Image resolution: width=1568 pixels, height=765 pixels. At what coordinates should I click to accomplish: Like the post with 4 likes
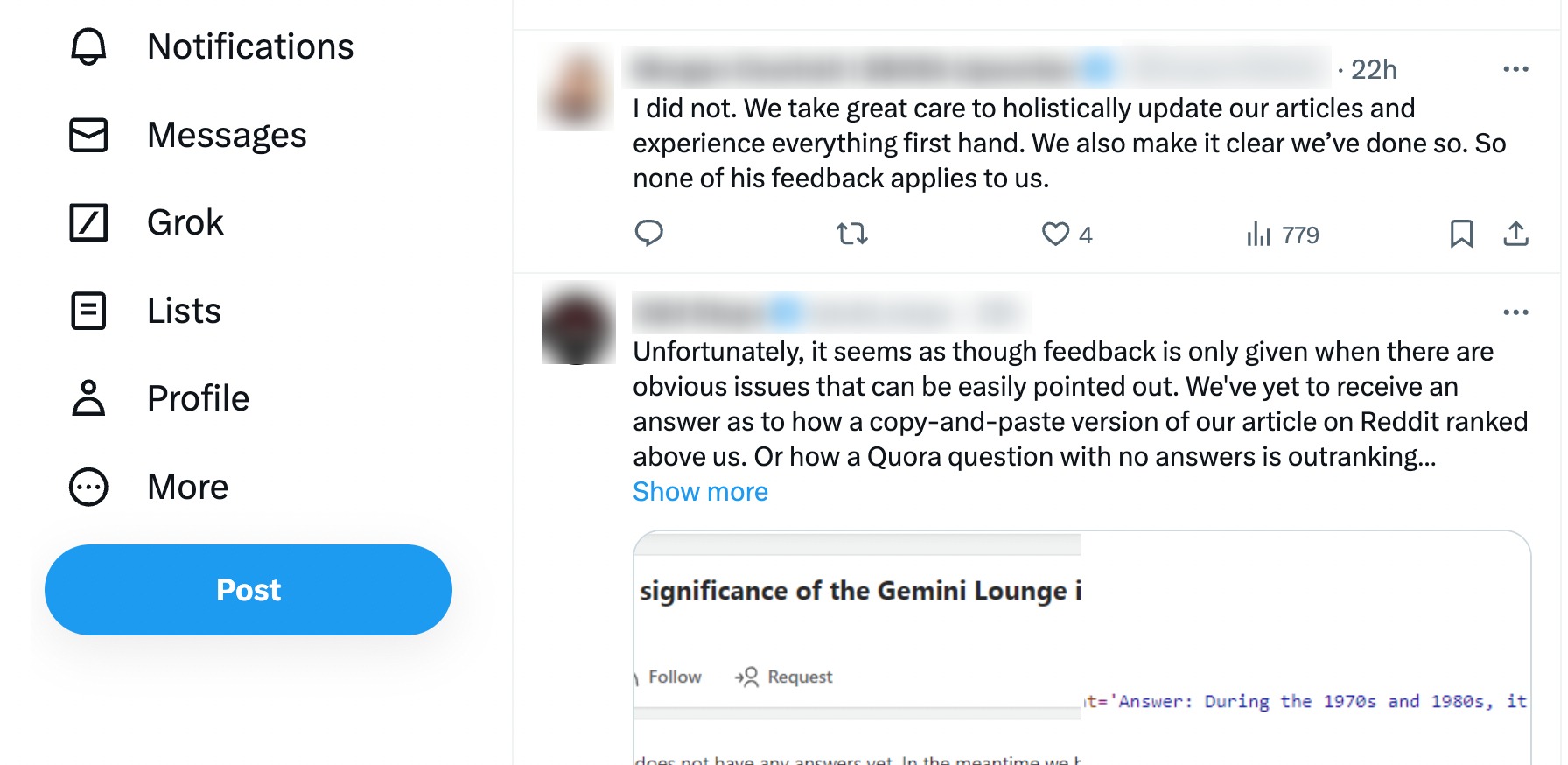click(1055, 234)
